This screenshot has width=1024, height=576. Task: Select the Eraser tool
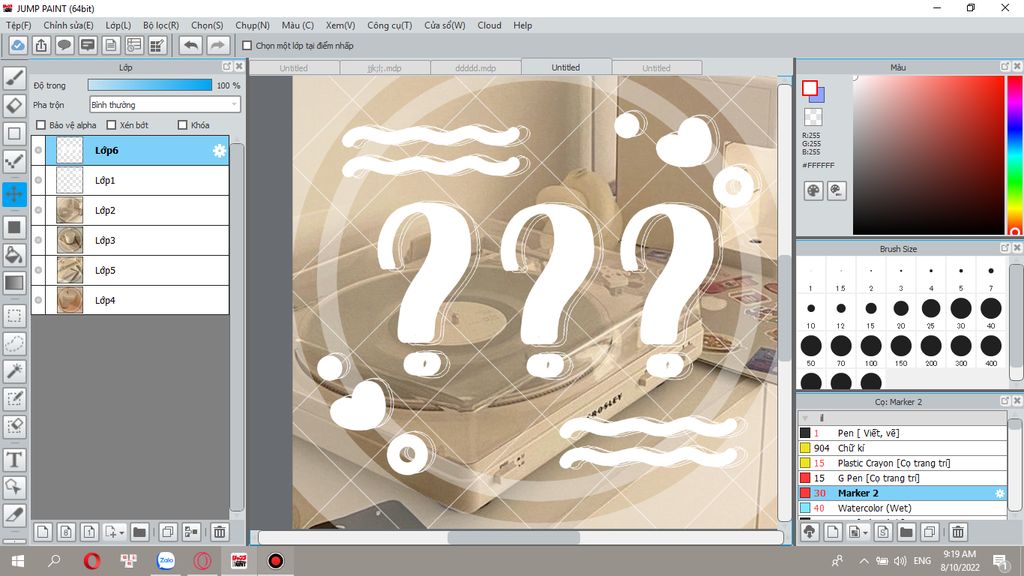tap(14, 106)
